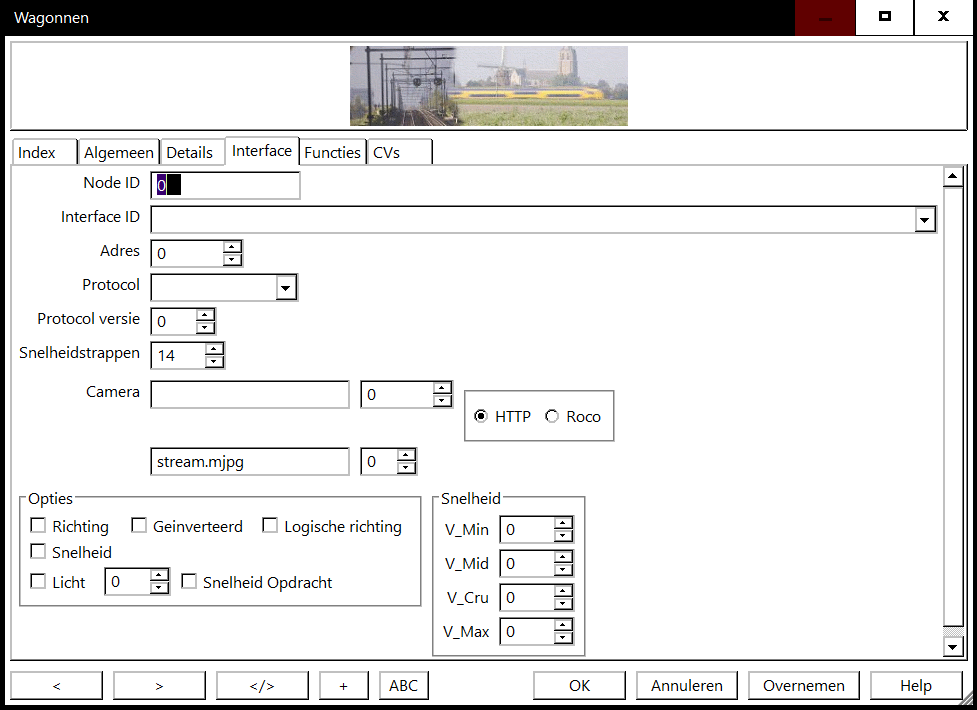Image resolution: width=977 pixels, height=710 pixels.
Task: Toggle the Geinverteerd option
Action: tap(139, 526)
